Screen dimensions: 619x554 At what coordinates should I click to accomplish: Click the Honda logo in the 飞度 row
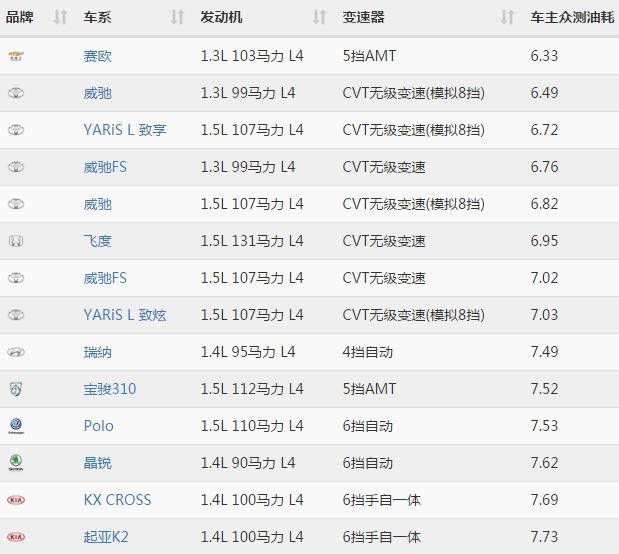click(x=16, y=241)
